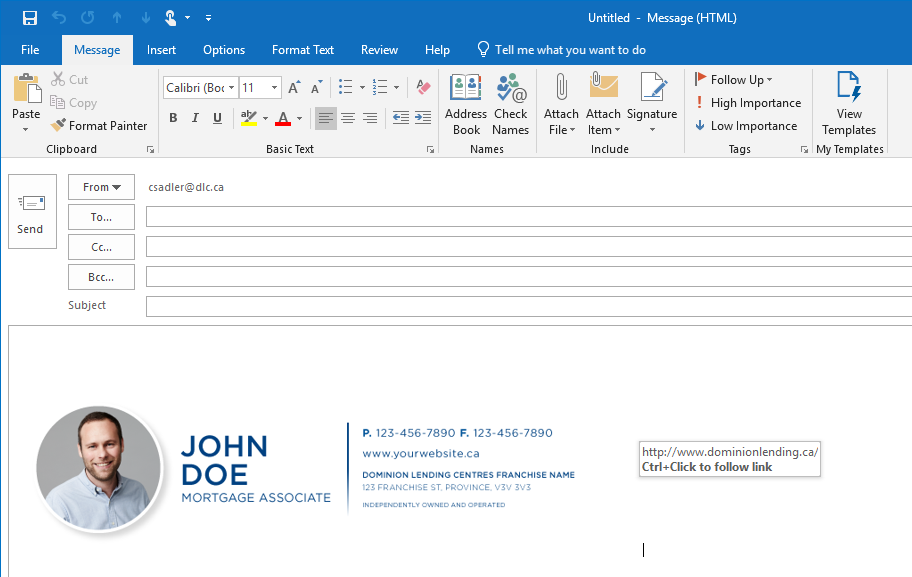912x577 pixels.
Task: Apply the red font color
Action: tap(283, 118)
